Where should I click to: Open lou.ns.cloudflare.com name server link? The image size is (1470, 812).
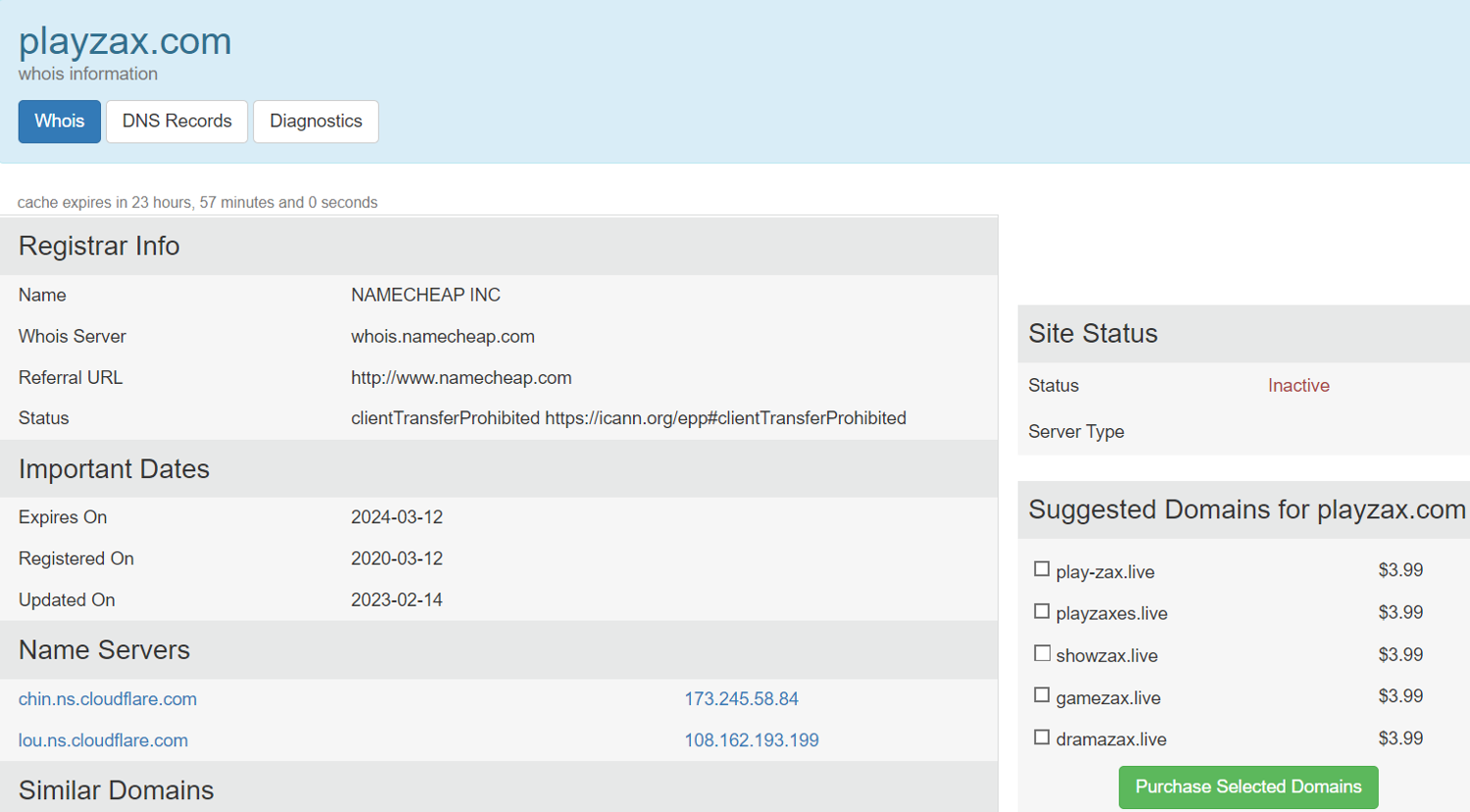[x=103, y=740]
